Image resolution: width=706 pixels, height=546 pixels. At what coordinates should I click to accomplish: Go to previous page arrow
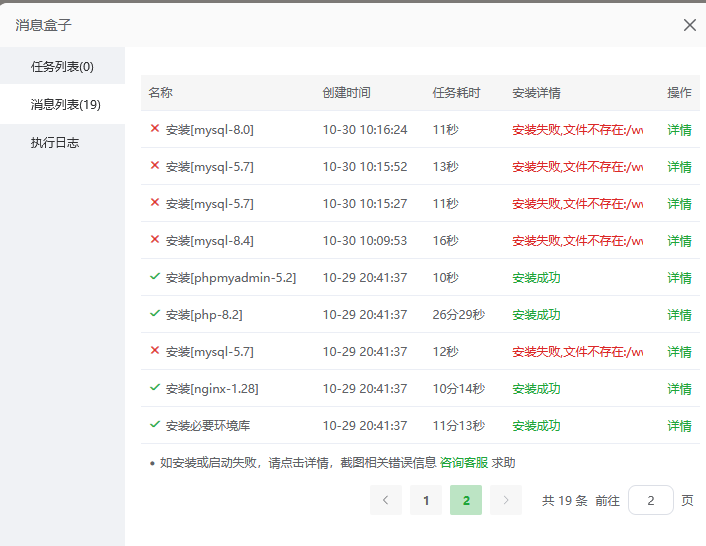coord(385,500)
